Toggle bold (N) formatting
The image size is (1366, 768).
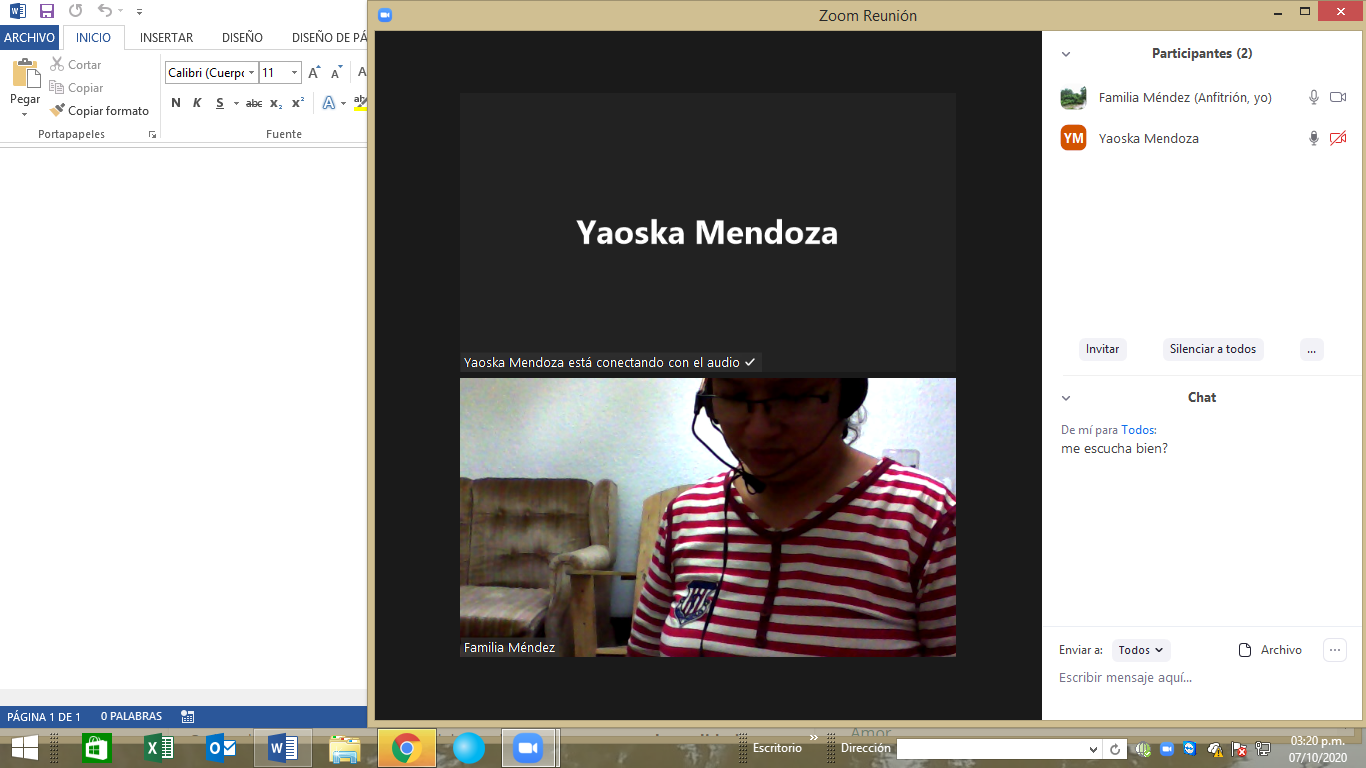click(x=176, y=103)
